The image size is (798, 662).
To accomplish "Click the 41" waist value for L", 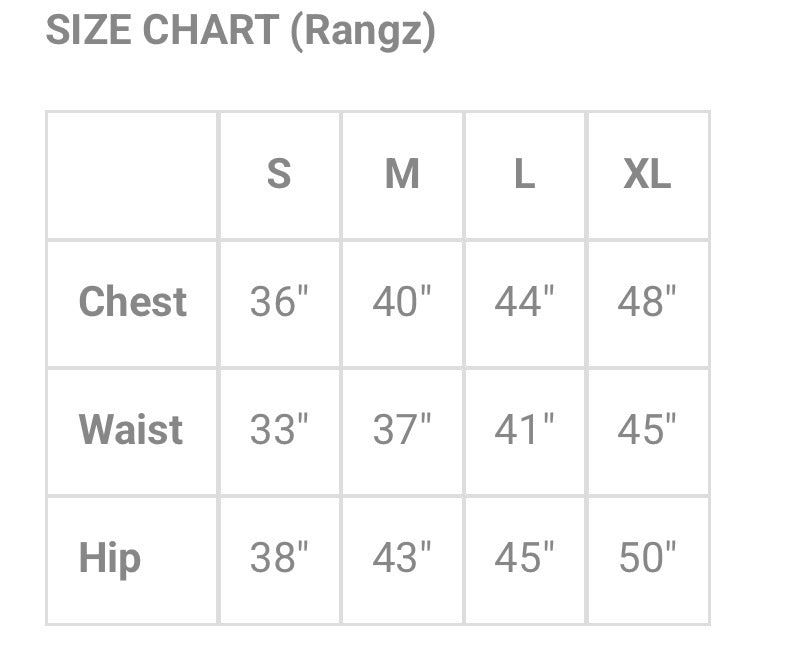I will (x=524, y=430).
